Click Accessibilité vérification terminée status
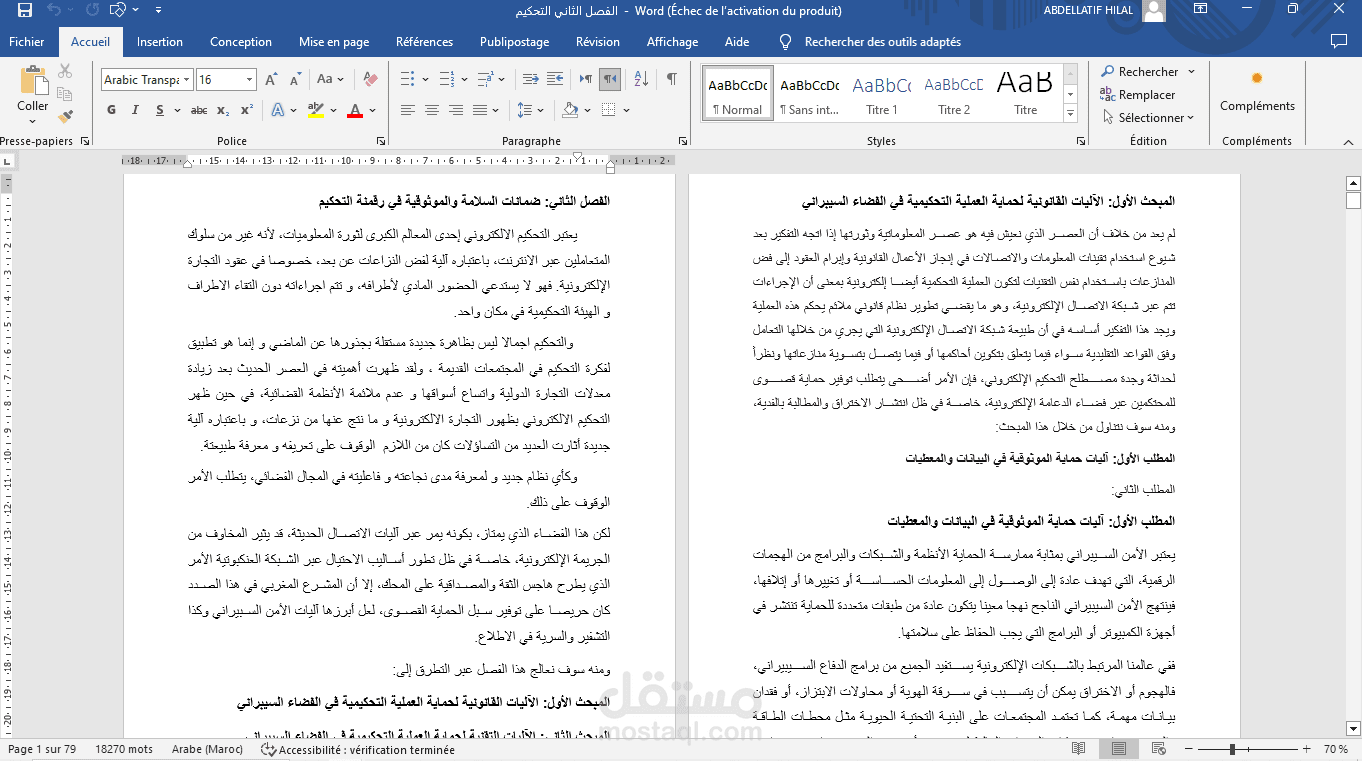The image size is (1362, 761). pyautogui.click(x=358, y=749)
